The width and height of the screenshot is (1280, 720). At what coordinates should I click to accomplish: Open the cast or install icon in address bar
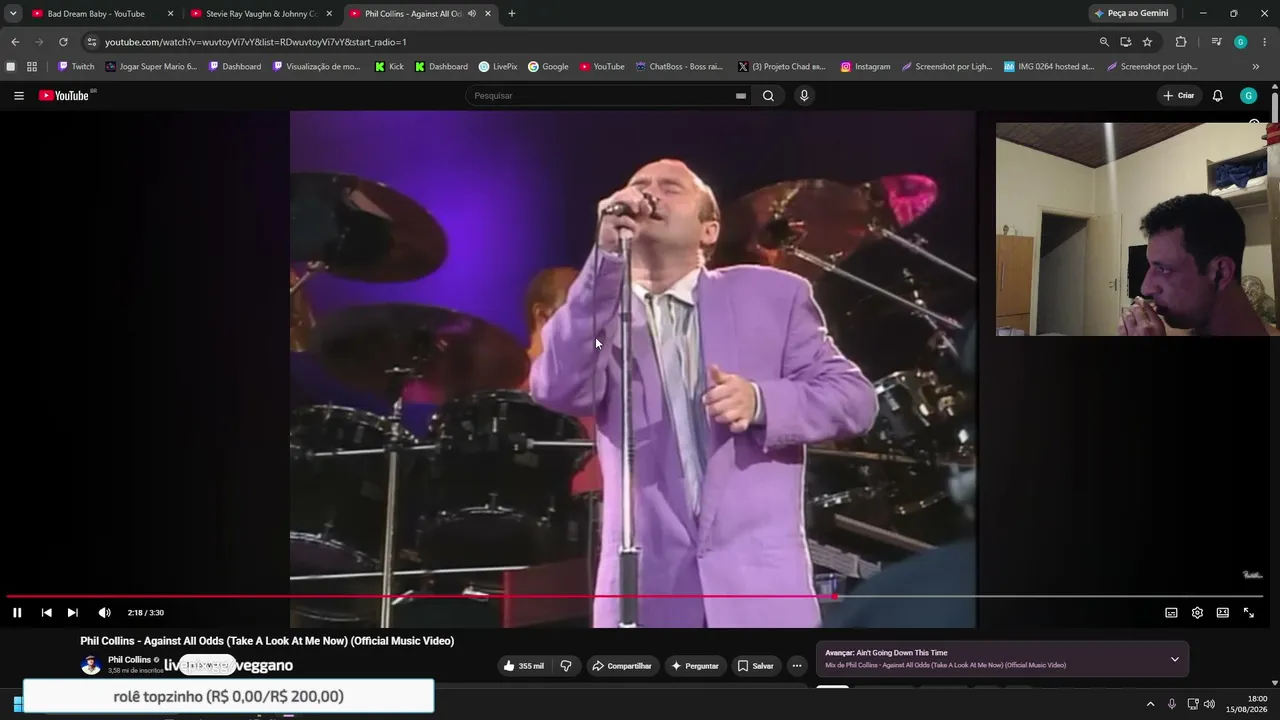(1126, 42)
